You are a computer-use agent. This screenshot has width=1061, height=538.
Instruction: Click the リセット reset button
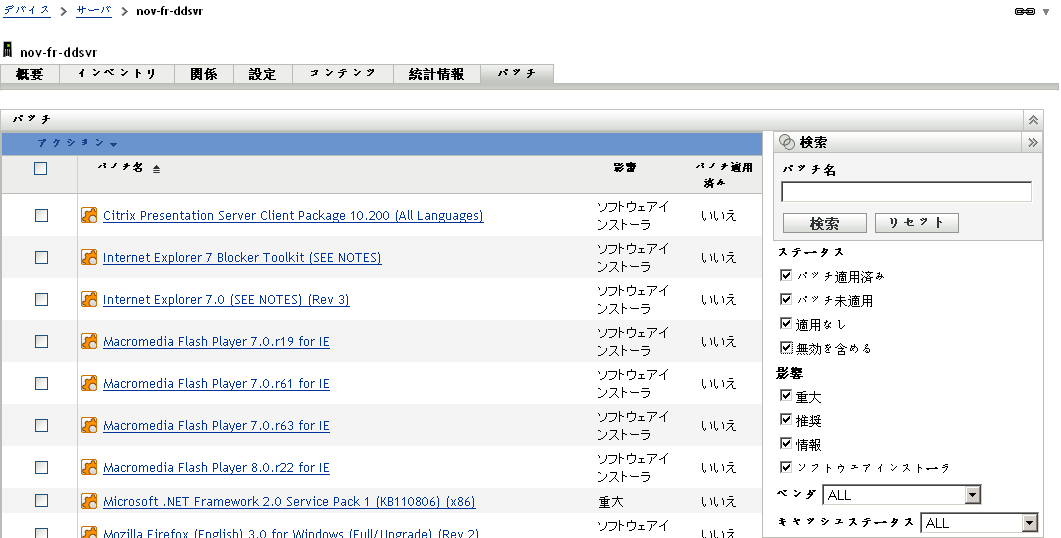(916, 223)
